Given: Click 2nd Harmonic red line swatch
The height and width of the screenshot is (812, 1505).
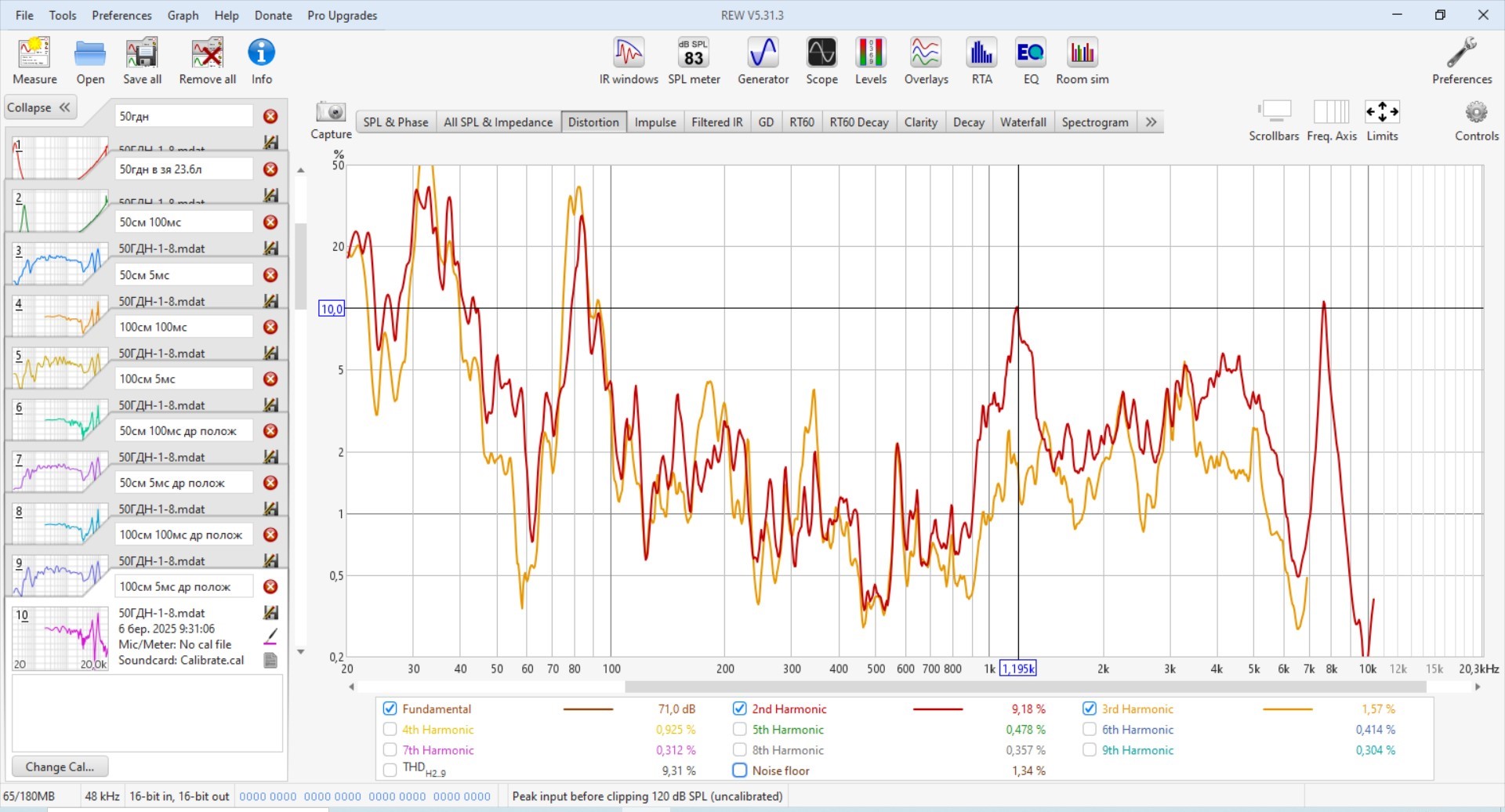Looking at the screenshot, I should tap(937, 709).
